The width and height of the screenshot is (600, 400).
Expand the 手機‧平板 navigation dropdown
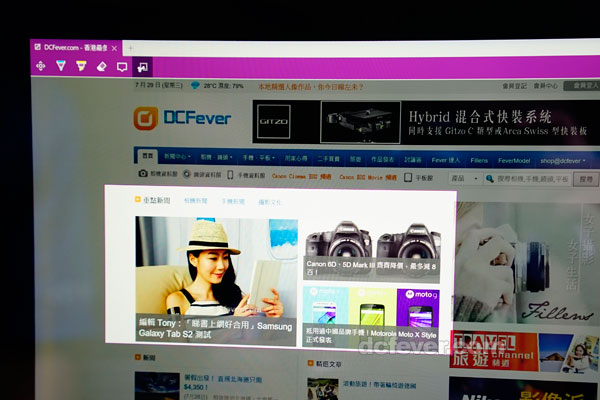coord(258,158)
